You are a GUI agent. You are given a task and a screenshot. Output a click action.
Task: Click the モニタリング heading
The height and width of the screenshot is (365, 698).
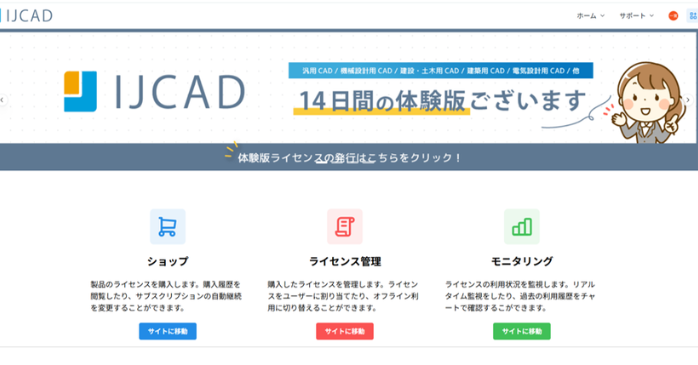(522, 261)
